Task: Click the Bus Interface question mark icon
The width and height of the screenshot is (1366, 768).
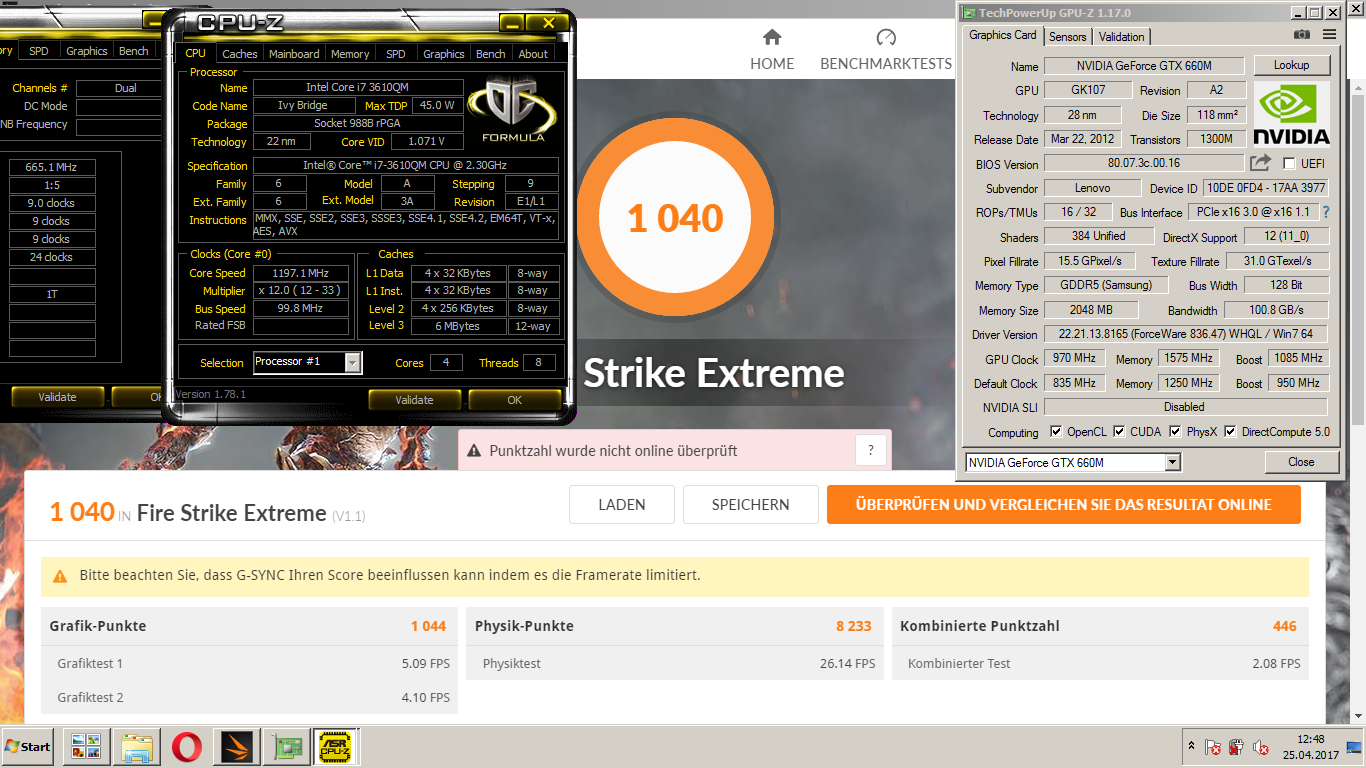Action: click(x=1326, y=212)
